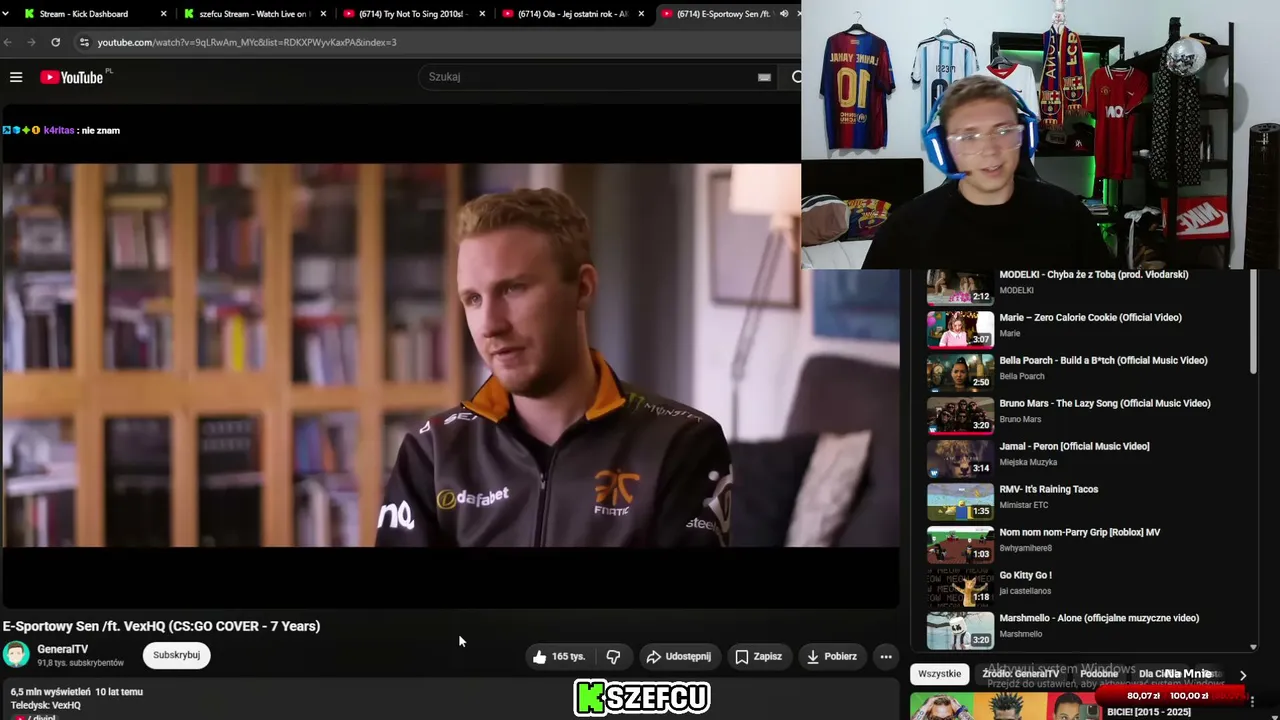Click the video title 'E-Sportowy Sen /ft. VexHQ'

[161, 626]
